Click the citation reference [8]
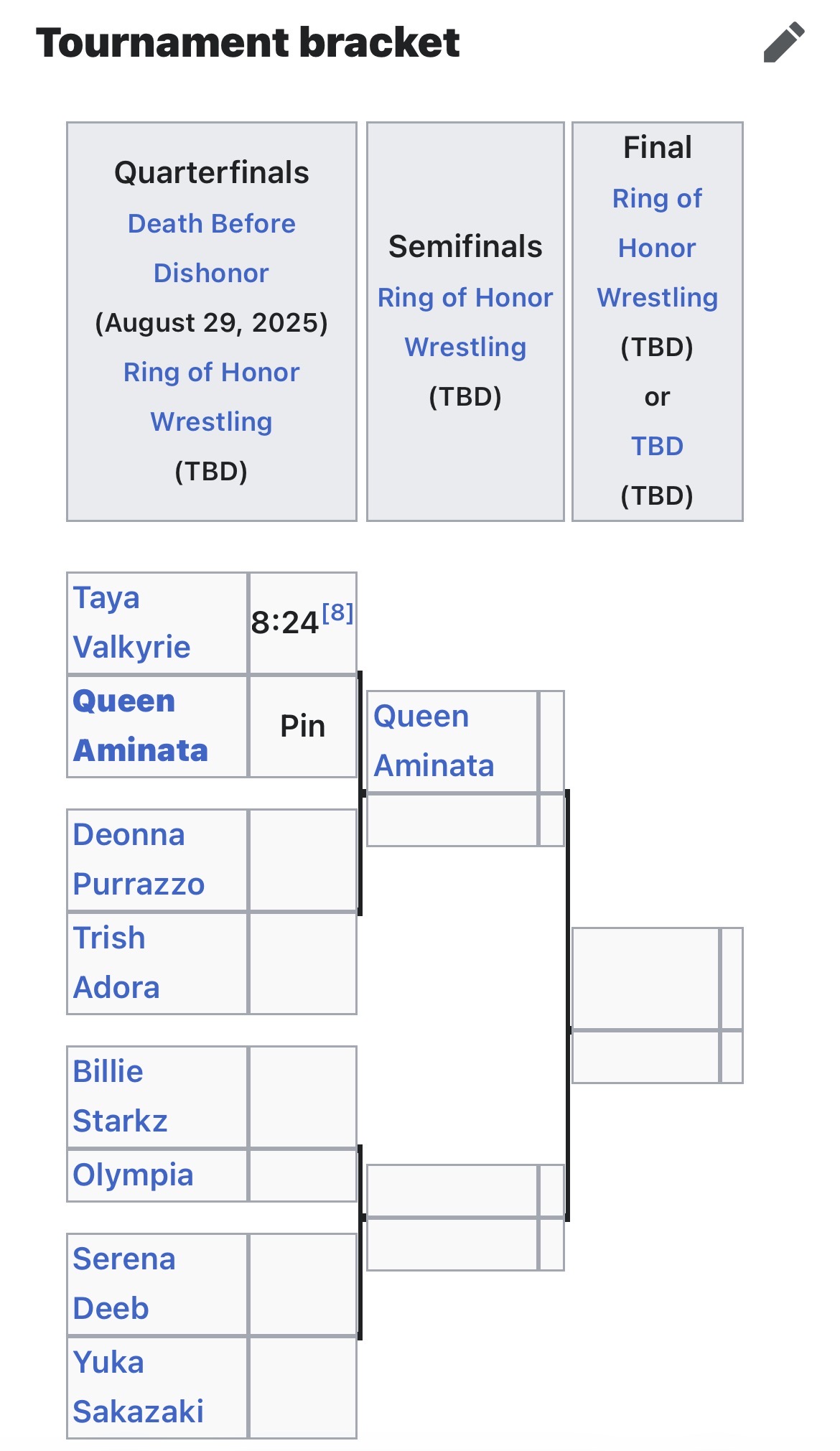This screenshot has width=840, height=1451. pos(337,612)
